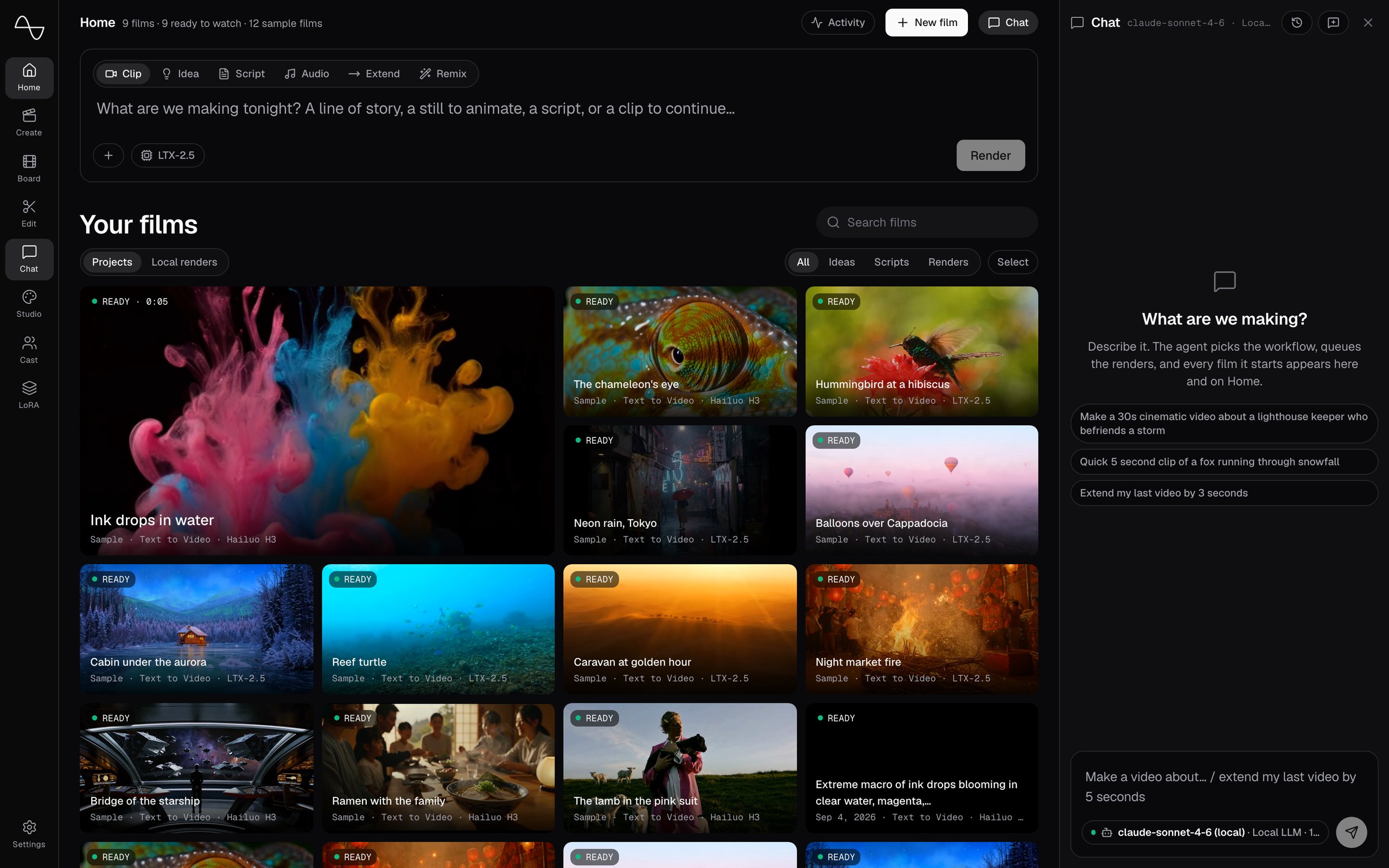1389x868 pixels.
Task: Switch composer to the Script tab
Action: click(x=241, y=73)
